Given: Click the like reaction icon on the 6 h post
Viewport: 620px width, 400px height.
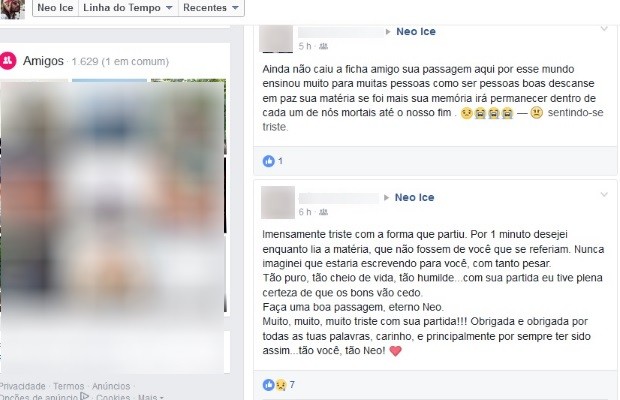Looking at the screenshot, I should (x=268, y=385).
